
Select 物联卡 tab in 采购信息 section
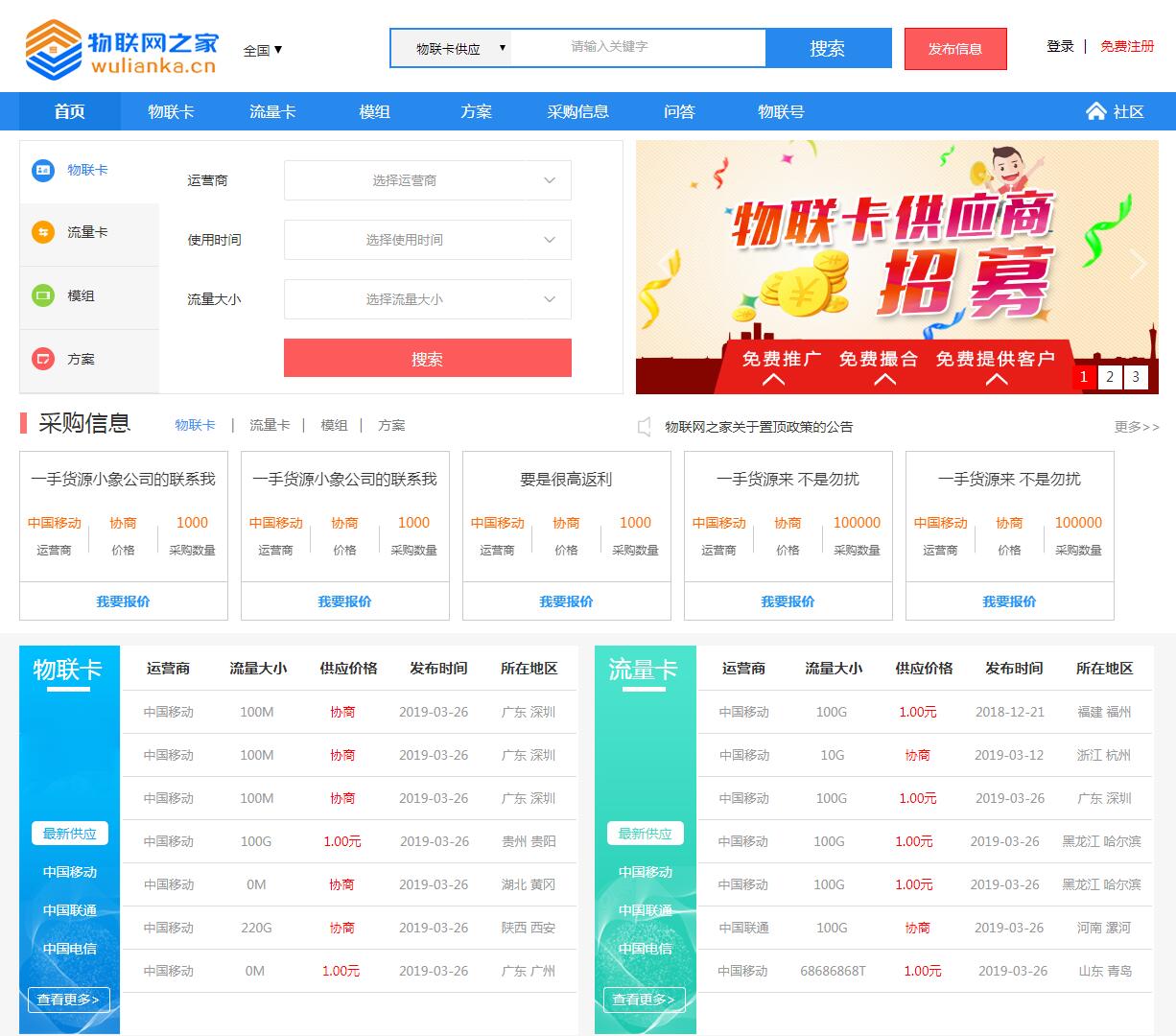(195, 425)
